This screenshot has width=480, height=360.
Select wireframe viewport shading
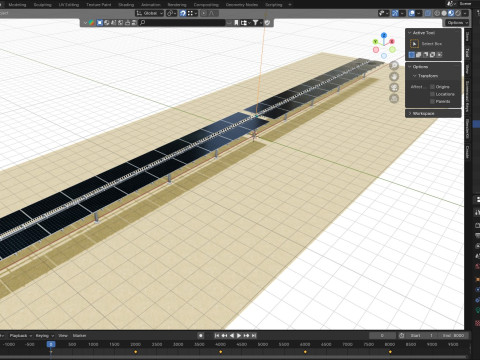point(437,13)
